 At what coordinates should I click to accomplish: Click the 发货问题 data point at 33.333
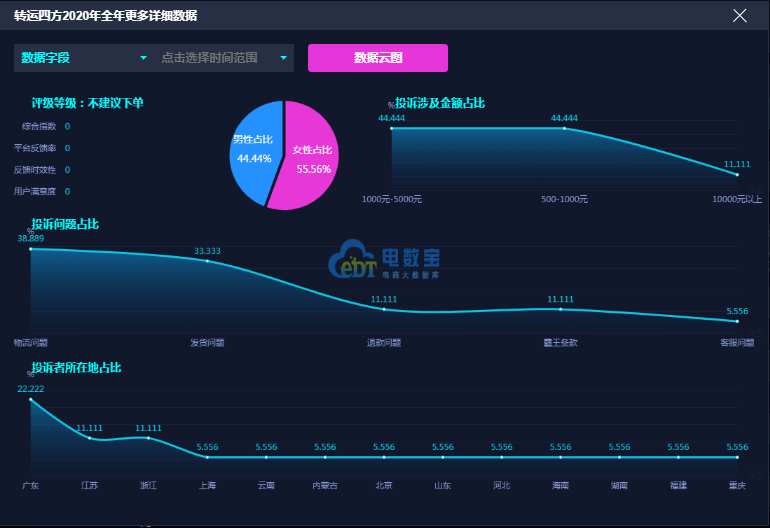tap(207, 261)
